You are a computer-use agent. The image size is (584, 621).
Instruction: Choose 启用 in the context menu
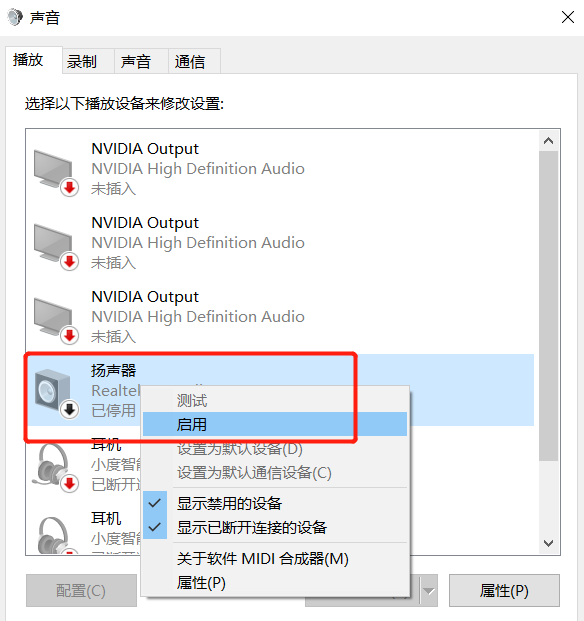click(275, 424)
